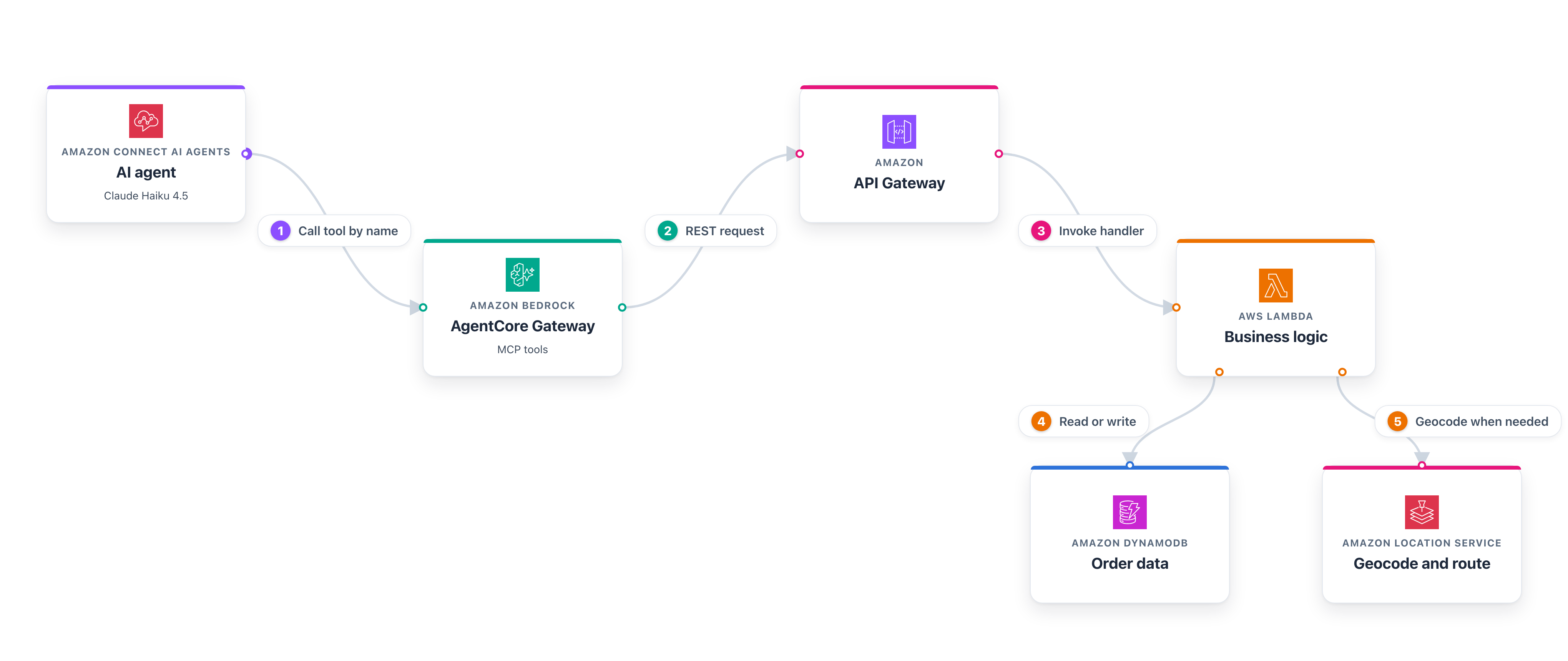The width and height of the screenshot is (1568, 661).
Task: Click the blue top port on Order data
Action: coord(1130,465)
